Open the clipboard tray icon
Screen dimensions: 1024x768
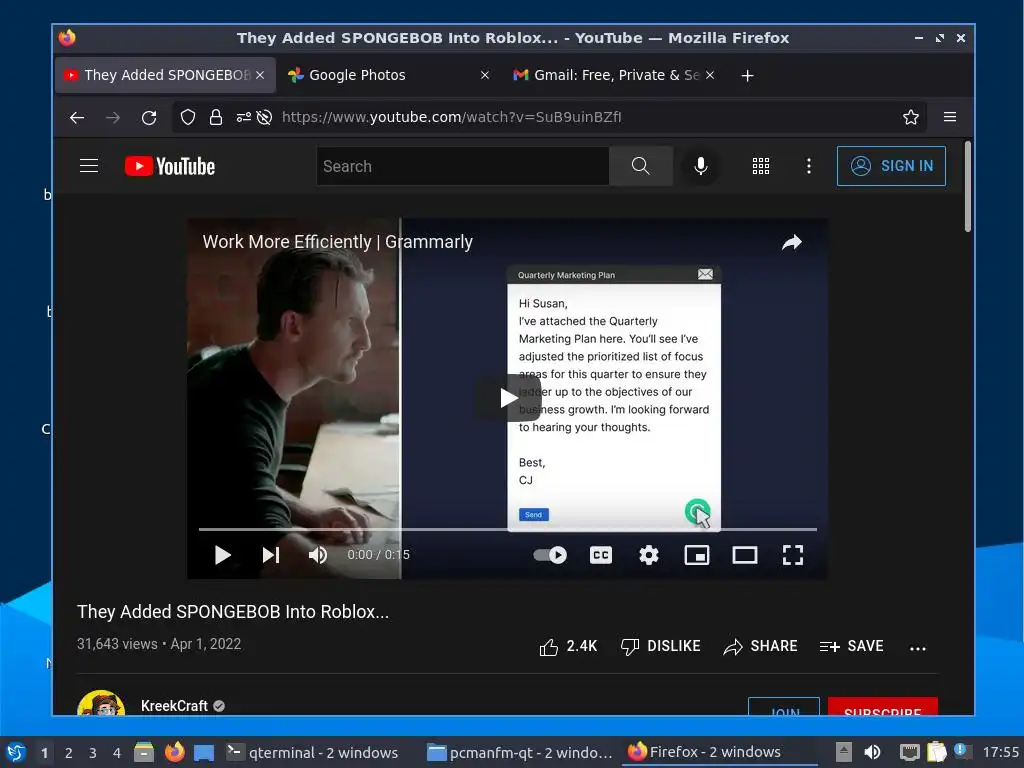tap(936, 752)
